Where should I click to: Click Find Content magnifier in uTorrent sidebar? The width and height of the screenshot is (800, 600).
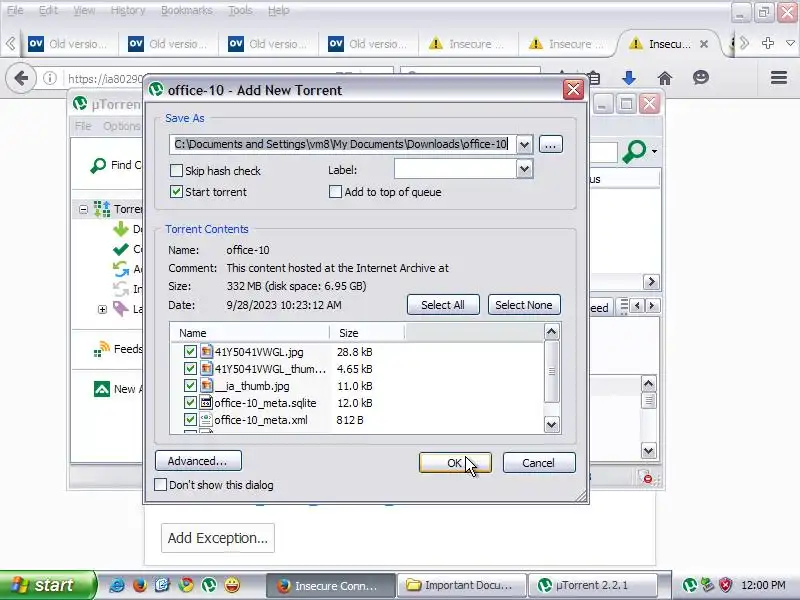point(98,165)
